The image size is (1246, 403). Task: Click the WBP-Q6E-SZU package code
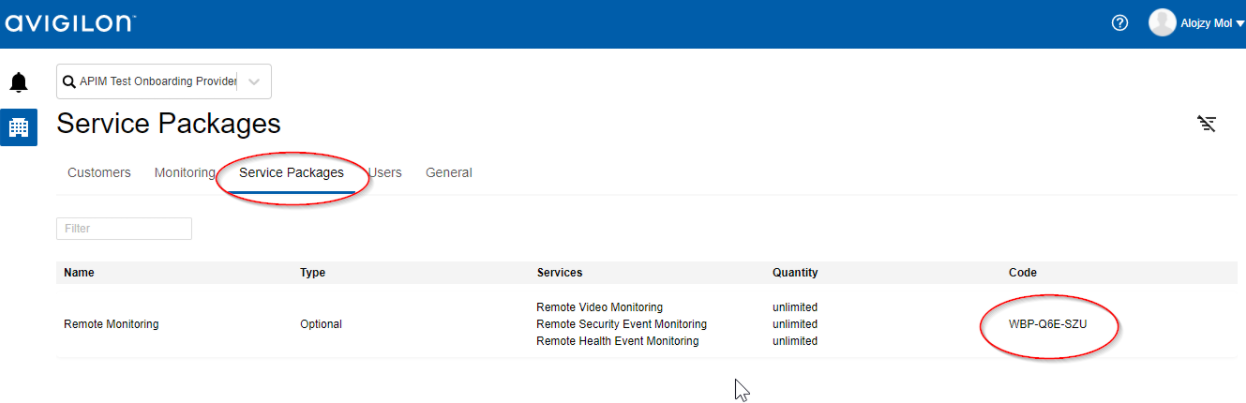pos(1047,324)
